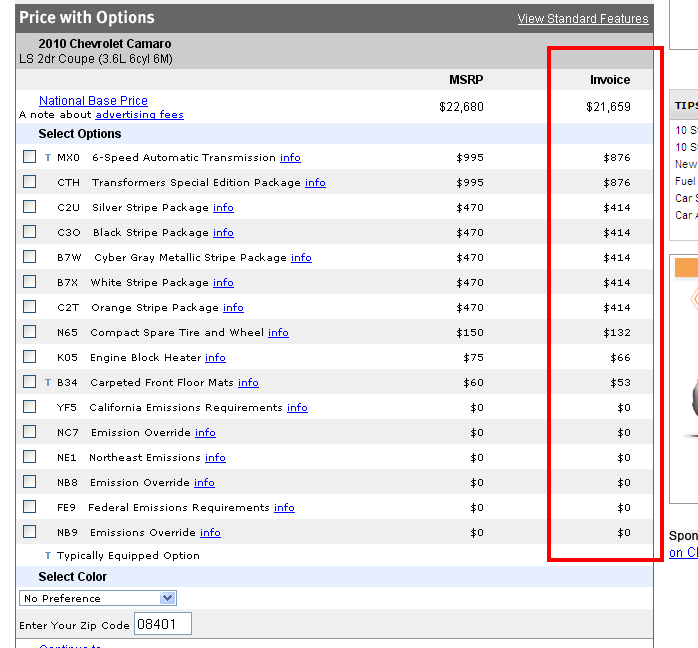Open View Standard Features link
Viewport: 698px width, 648px height.
click(582, 19)
